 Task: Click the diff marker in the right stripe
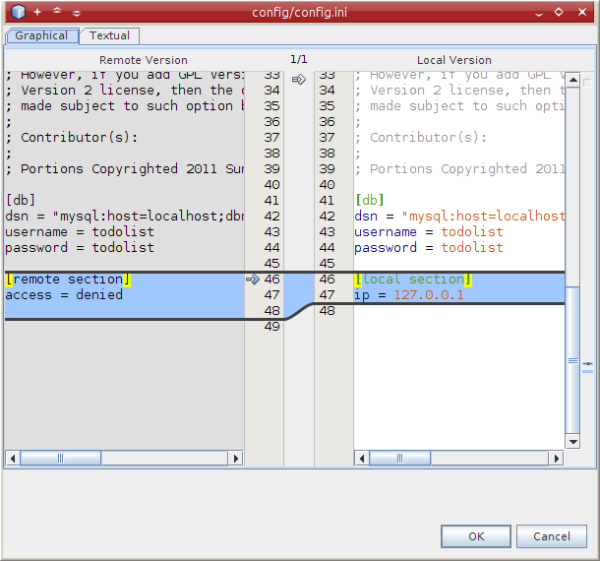point(587,363)
